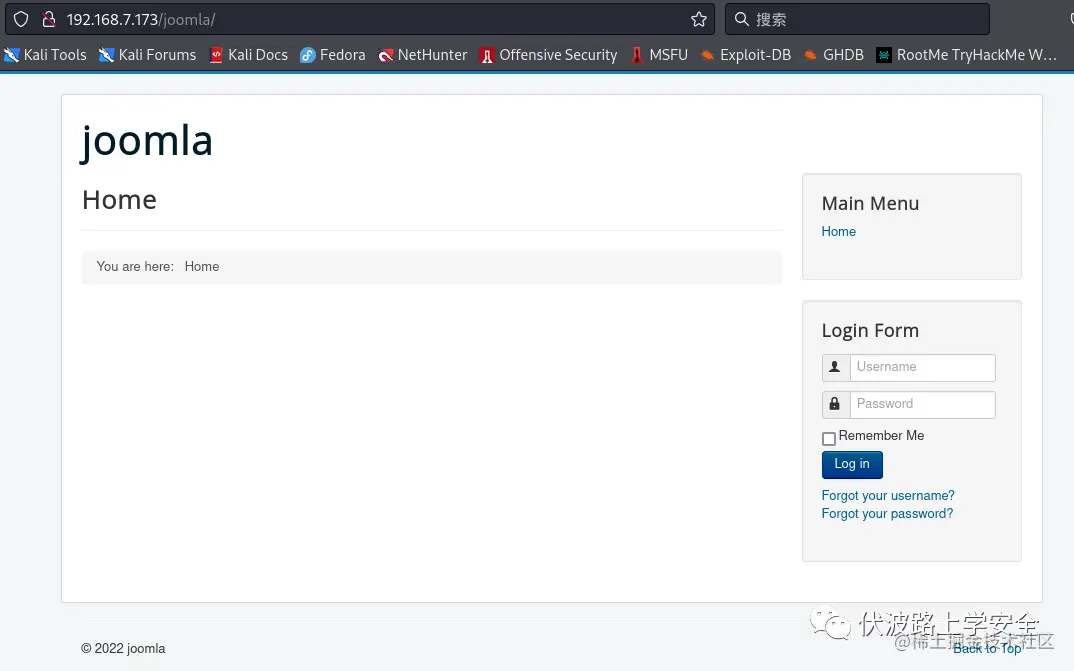Click the search magnifier icon

tap(741, 19)
